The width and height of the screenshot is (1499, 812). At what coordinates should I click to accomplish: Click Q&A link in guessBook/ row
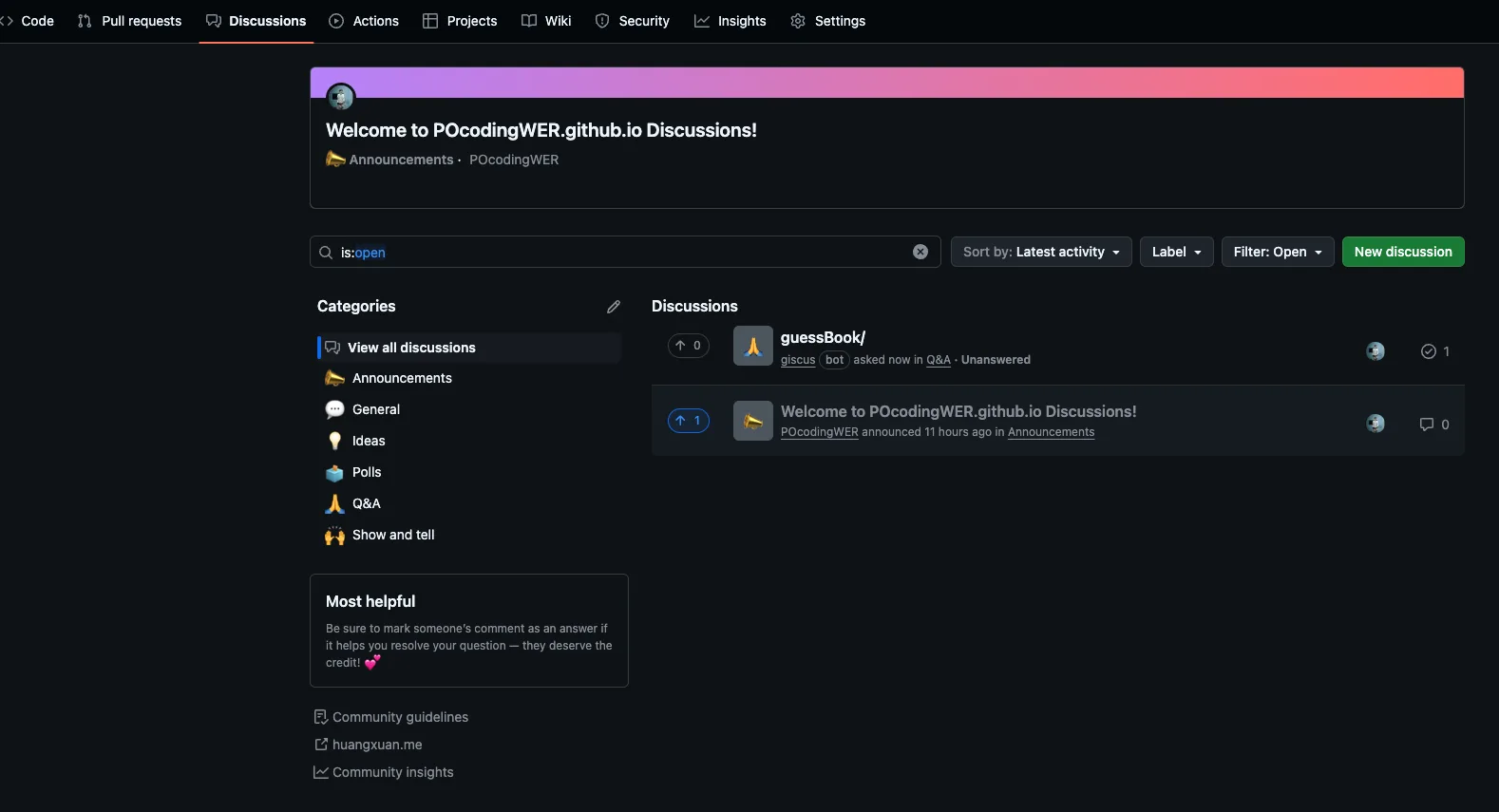[939, 360]
